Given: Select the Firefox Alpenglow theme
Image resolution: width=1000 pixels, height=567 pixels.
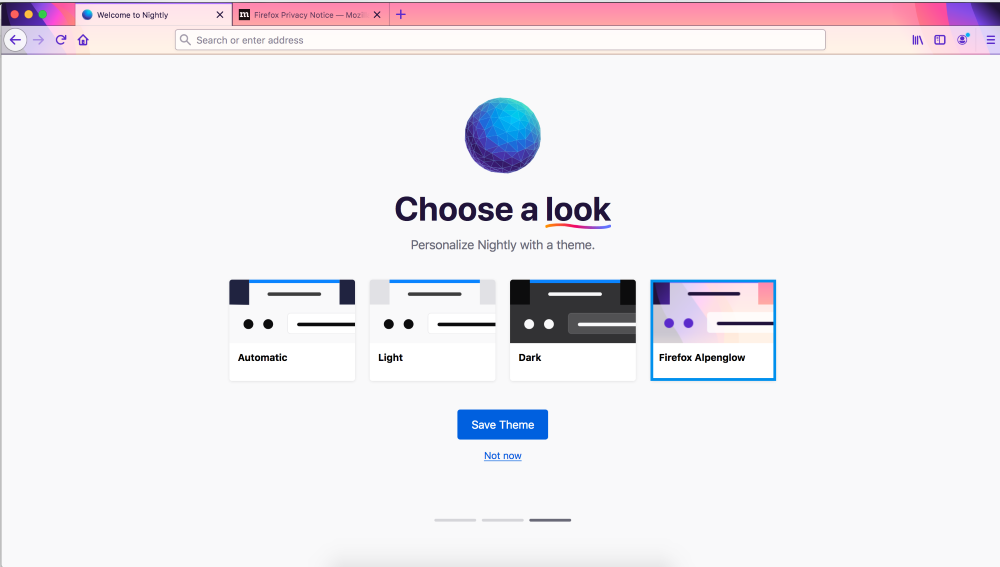Looking at the screenshot, I should click(713, 330).
